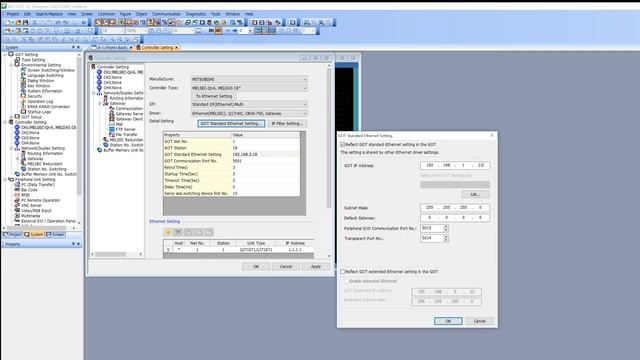The width and height of the screenshot is (640, 360).
Task: Click the IP Filter Setting button
Action: click(x=287, y=123)
